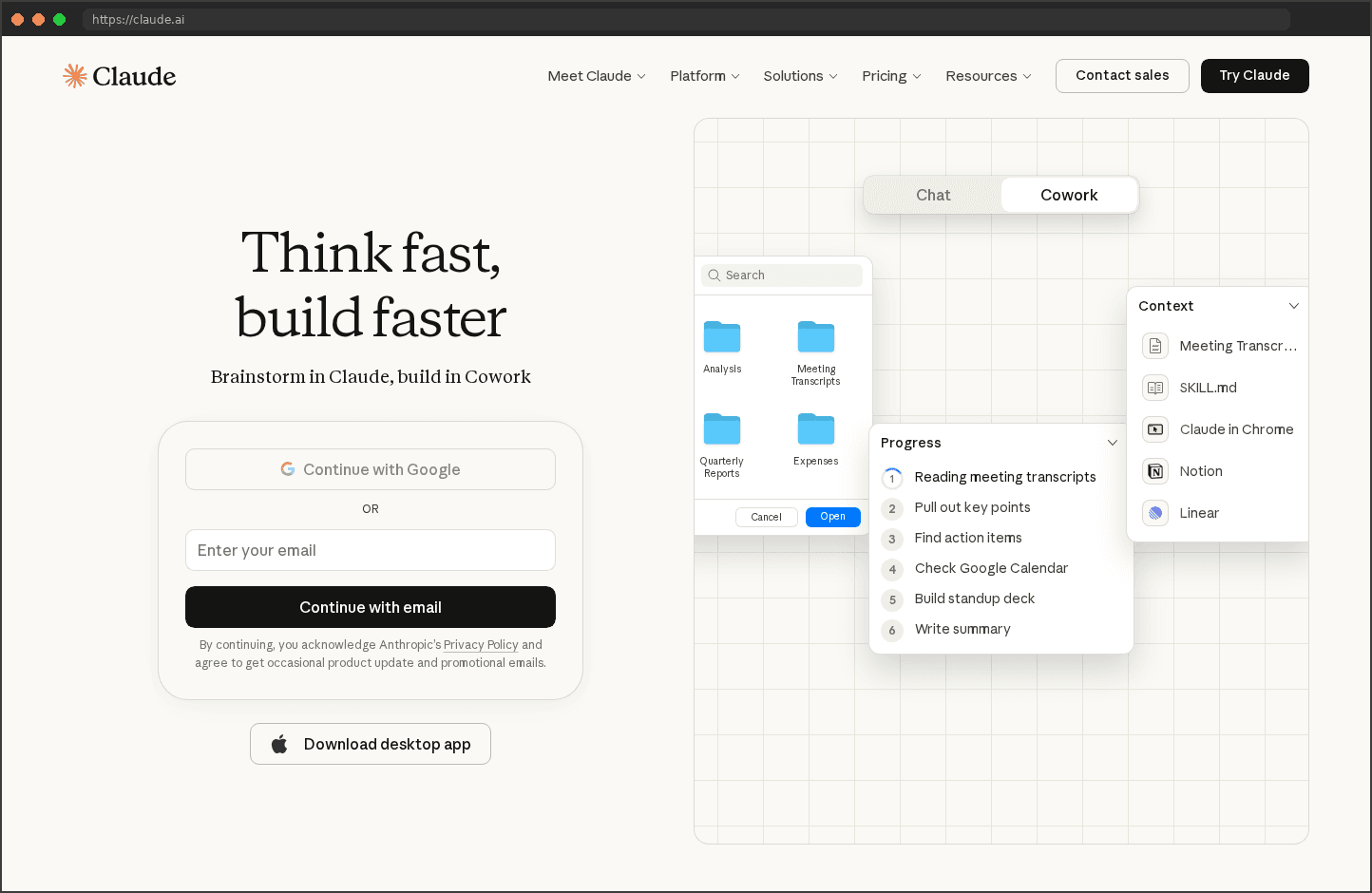
Task: Open the Platform navigation menu
Action: click(704, 76)
